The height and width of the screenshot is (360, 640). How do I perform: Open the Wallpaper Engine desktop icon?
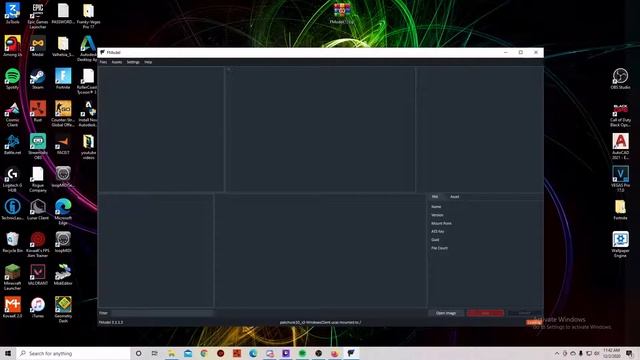click(620, 244)
